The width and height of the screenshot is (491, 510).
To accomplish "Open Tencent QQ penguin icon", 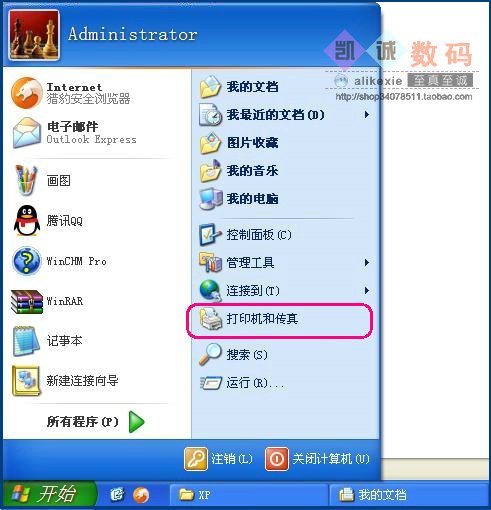I will coord(27,220).
